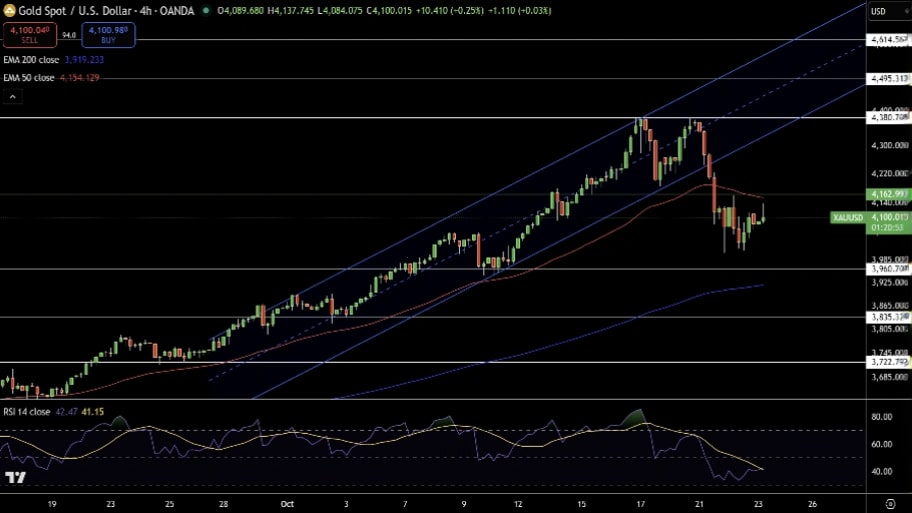Screen dimensions: 912x513
Task: Open chart settings gear at bottom right
Action: [x=890, y=504]
